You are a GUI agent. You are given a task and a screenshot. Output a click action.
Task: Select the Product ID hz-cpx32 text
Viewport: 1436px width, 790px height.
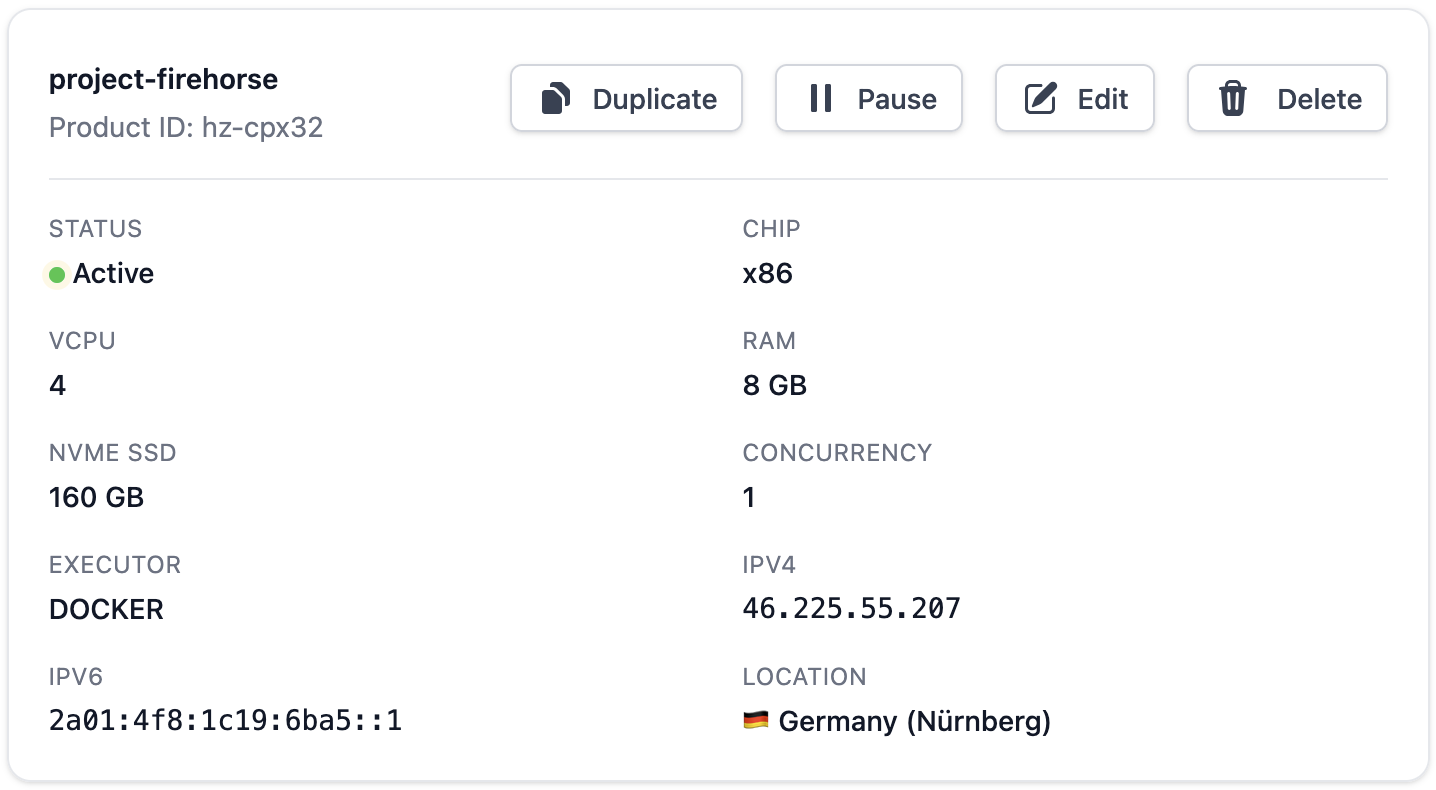(x=186, y=128)
